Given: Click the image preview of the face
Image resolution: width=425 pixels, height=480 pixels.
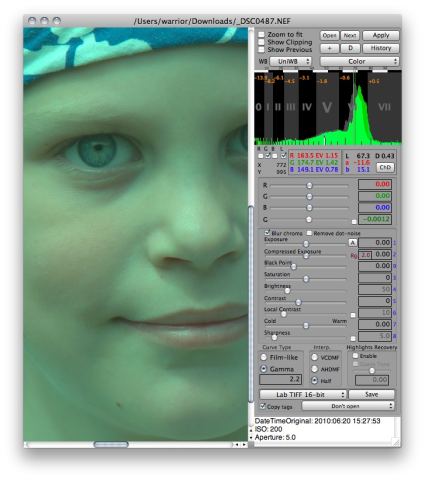Looking at the screenshot, I should [x=136, y=234].
